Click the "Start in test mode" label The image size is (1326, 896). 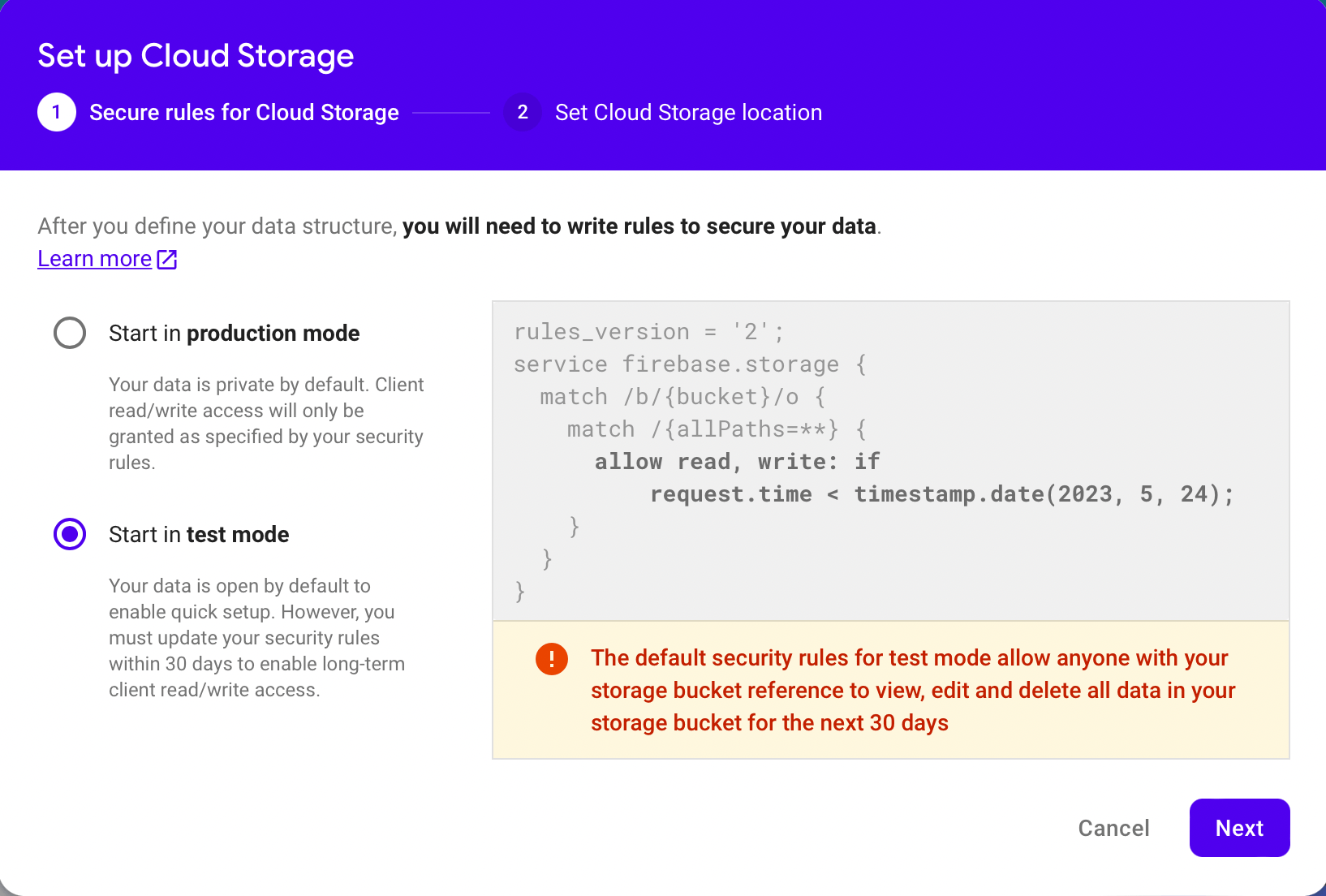click(x=199, y=535)
